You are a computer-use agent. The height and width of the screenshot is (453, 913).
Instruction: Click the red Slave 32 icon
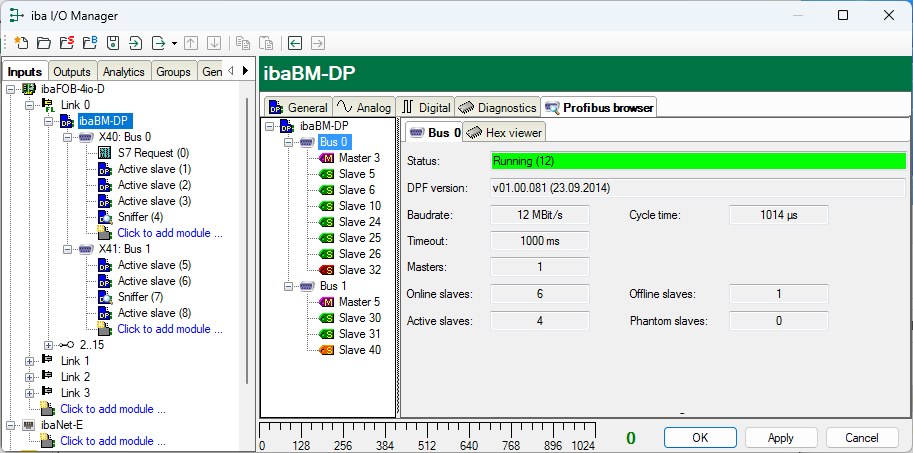327,270
